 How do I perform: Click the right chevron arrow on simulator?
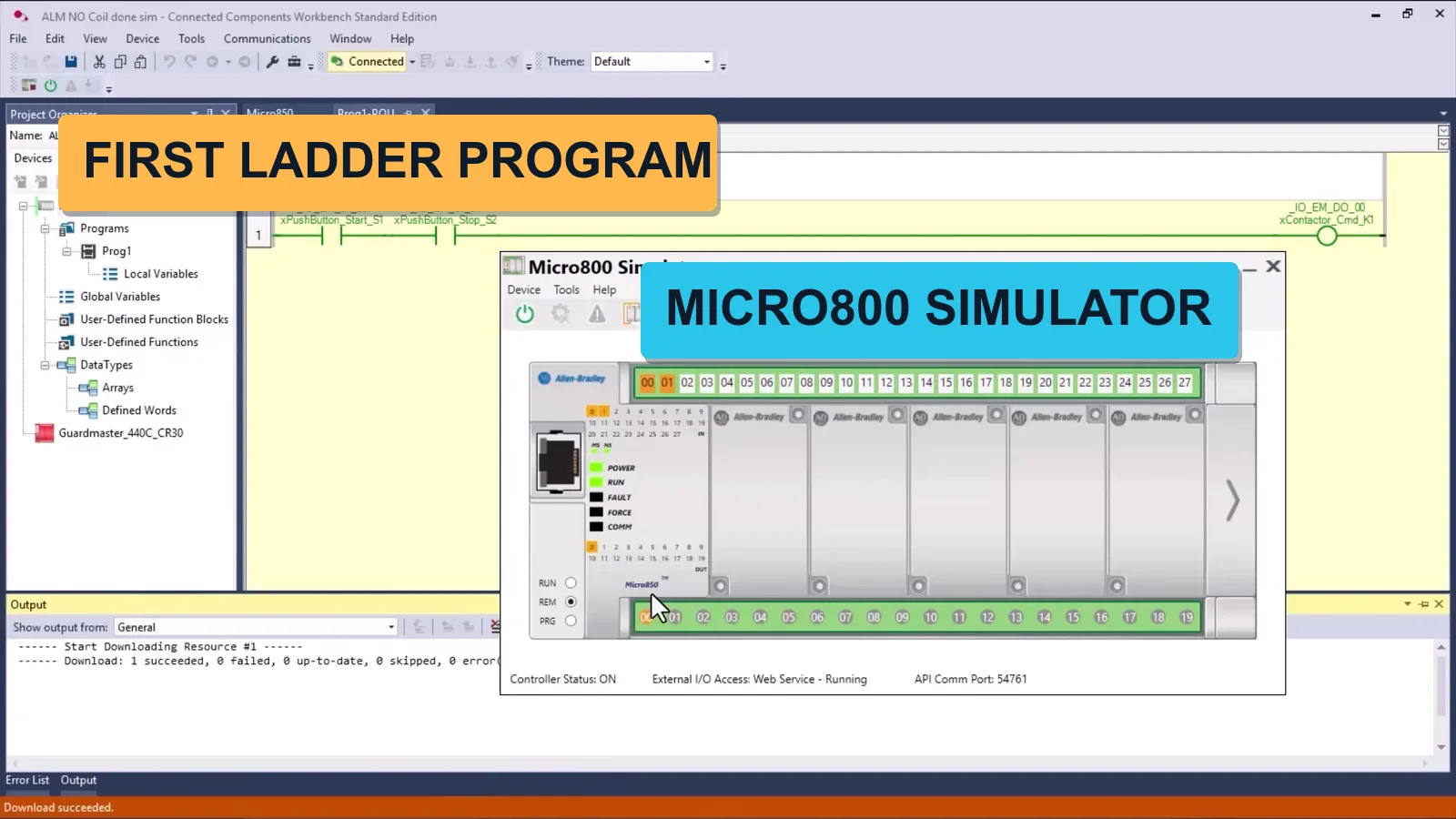coord(1232,500)
